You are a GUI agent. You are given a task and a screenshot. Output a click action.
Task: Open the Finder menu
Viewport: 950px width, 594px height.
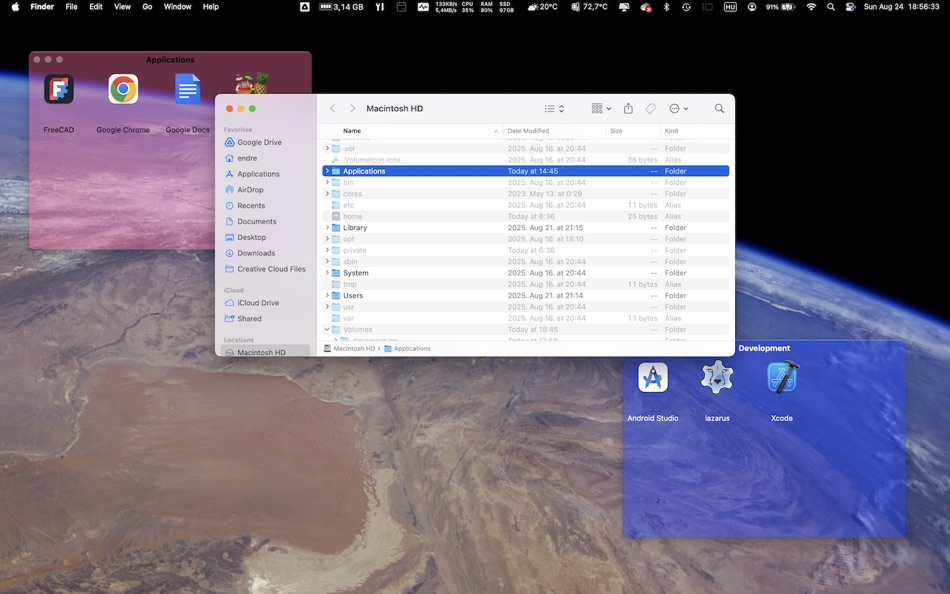pos(42,7)
